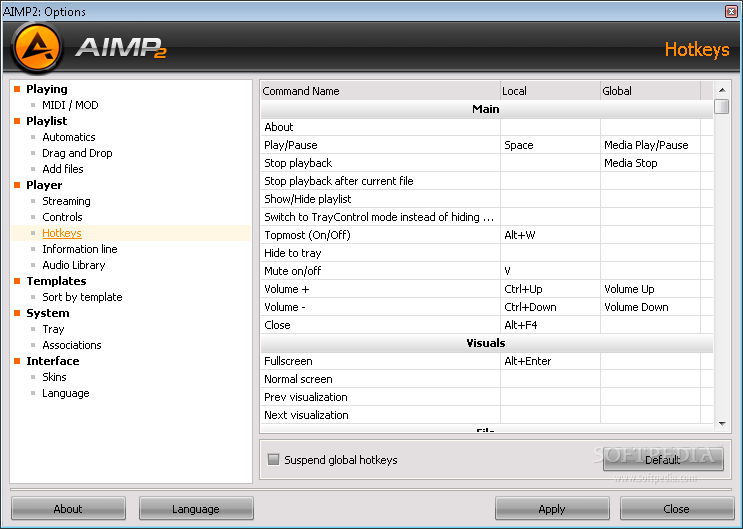
Task: Click the scrollbar down arrow in hotkeys list
Action: click(722, 424)
